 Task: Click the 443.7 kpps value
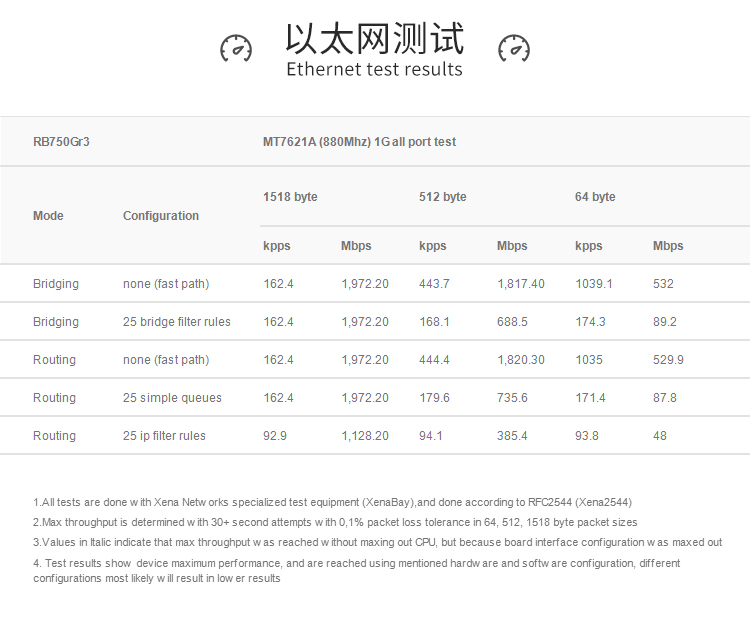click(434, 284)
